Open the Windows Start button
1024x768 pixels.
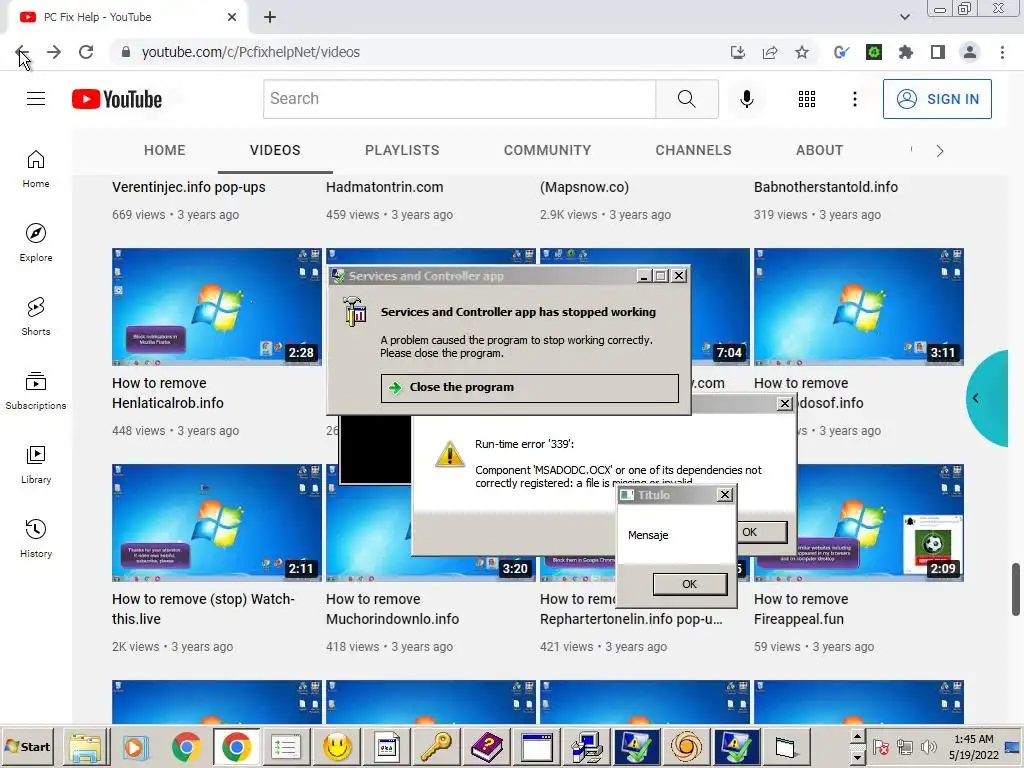tap(27, 747)
